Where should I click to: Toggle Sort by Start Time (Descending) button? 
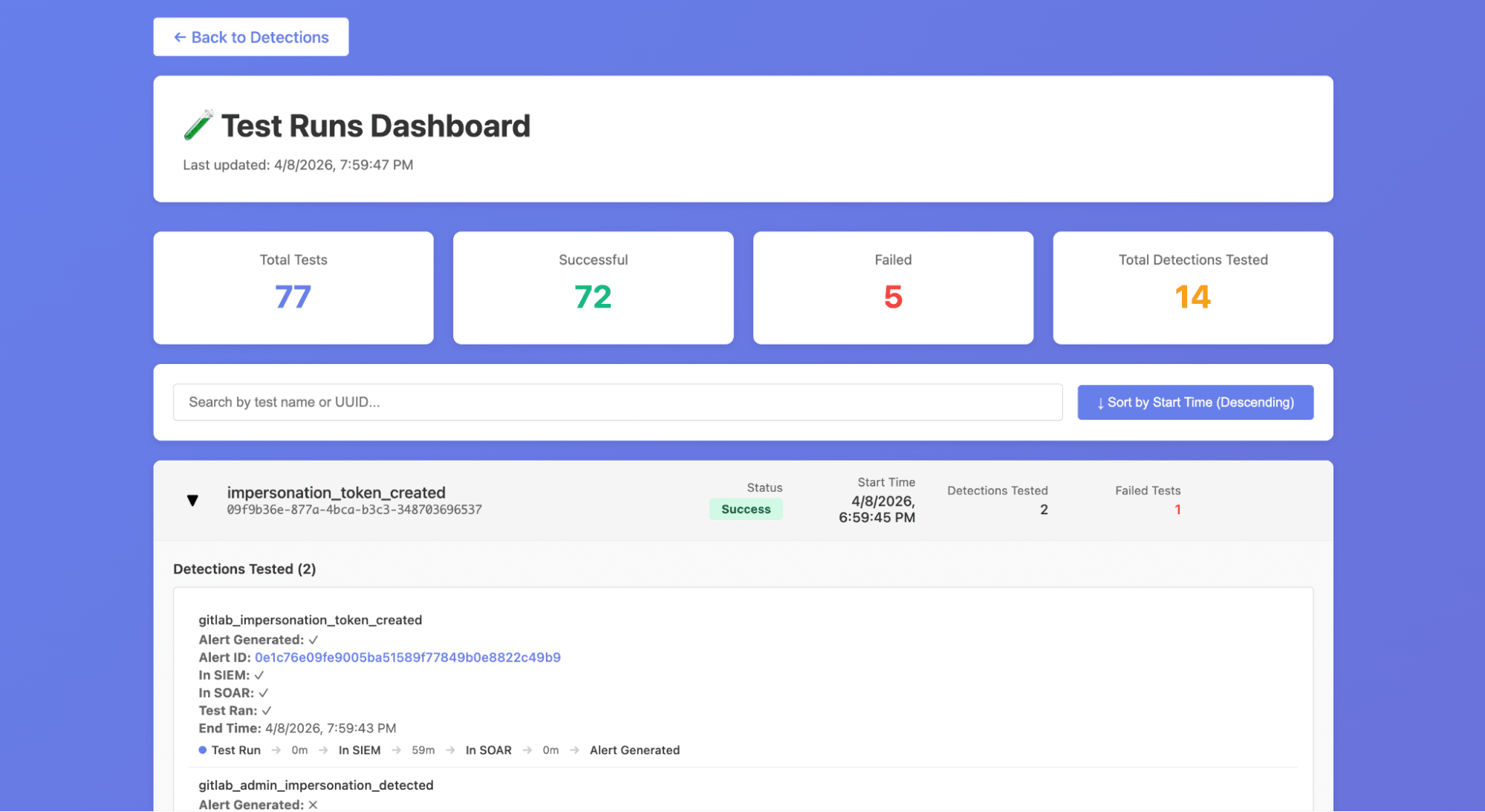[x=1195, y=402]
